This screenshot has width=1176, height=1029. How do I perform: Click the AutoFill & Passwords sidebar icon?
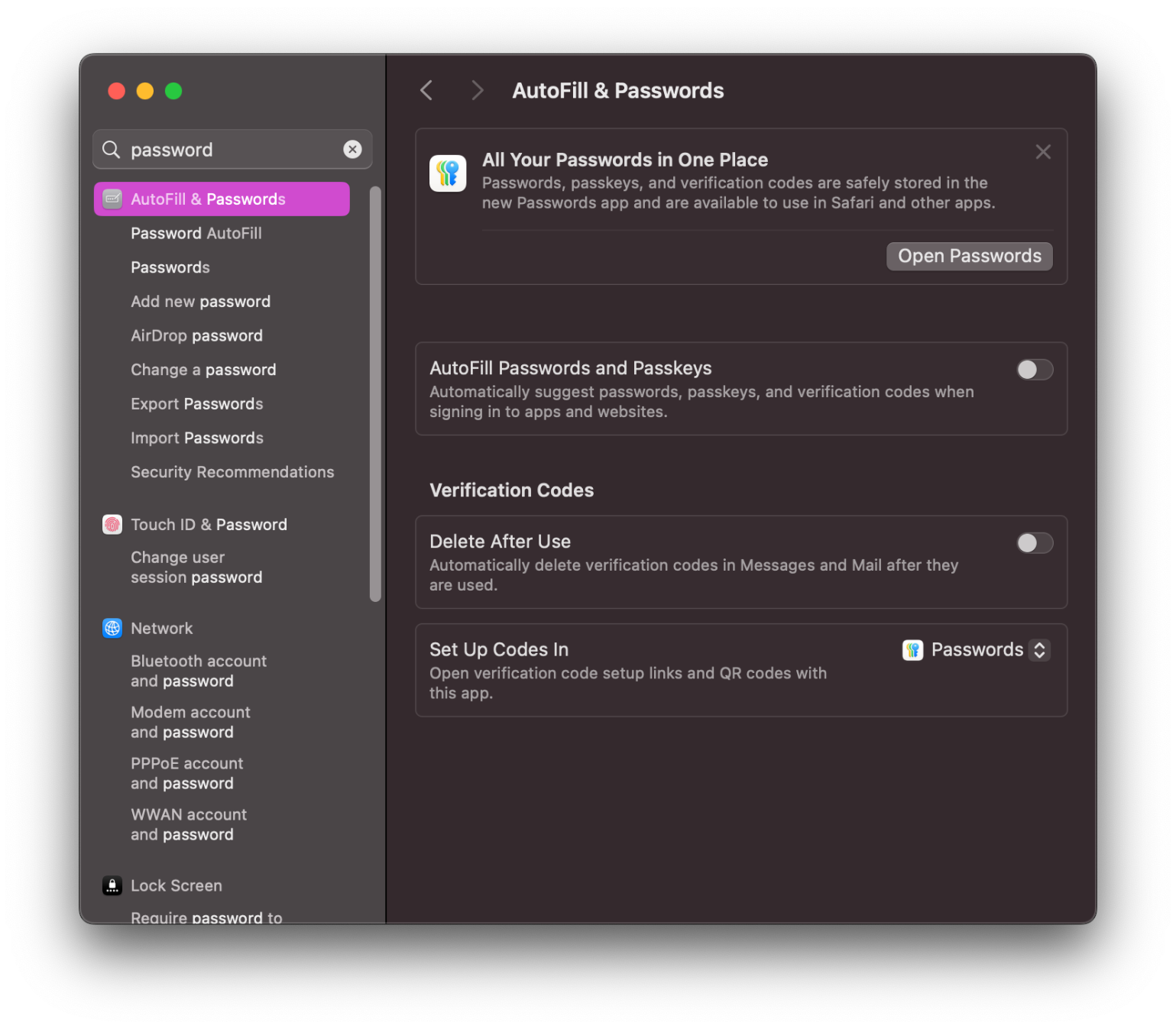coord(112,199)
